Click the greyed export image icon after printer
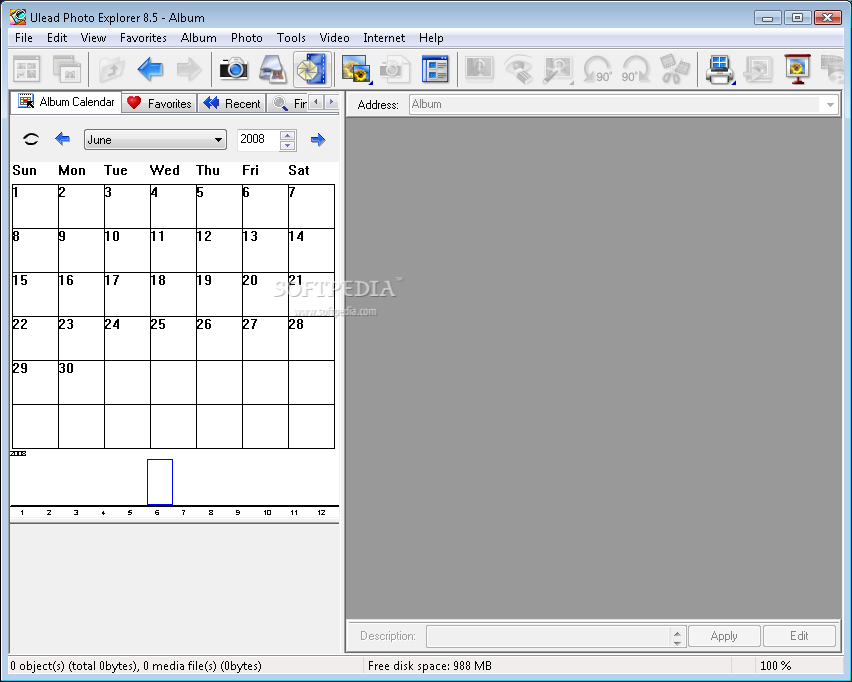852x682 pixels. coord(759,70)
